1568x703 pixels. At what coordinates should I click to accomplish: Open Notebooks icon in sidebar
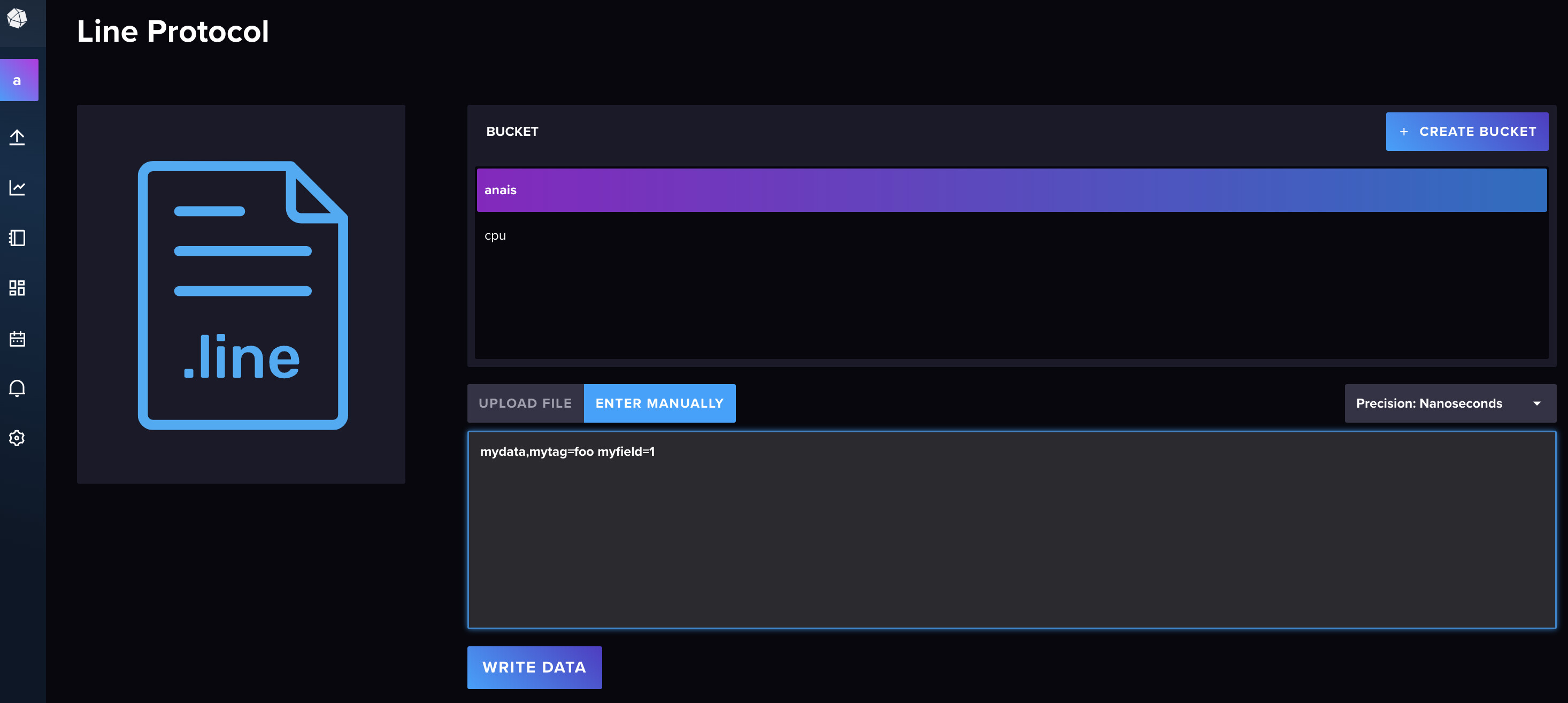[17, 238]
